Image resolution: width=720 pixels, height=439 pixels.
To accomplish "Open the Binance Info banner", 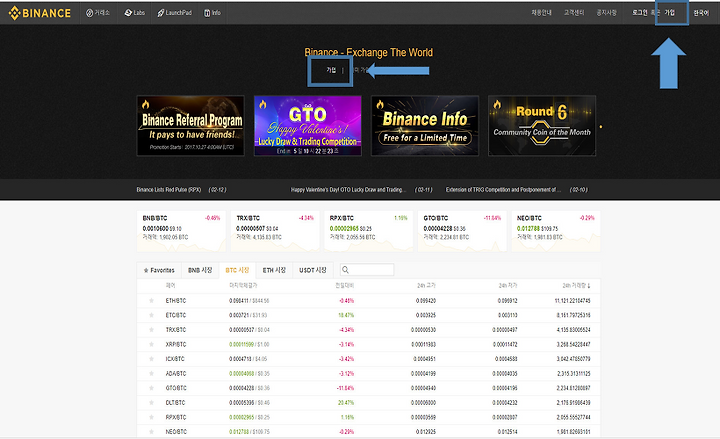I will [425, 126].
